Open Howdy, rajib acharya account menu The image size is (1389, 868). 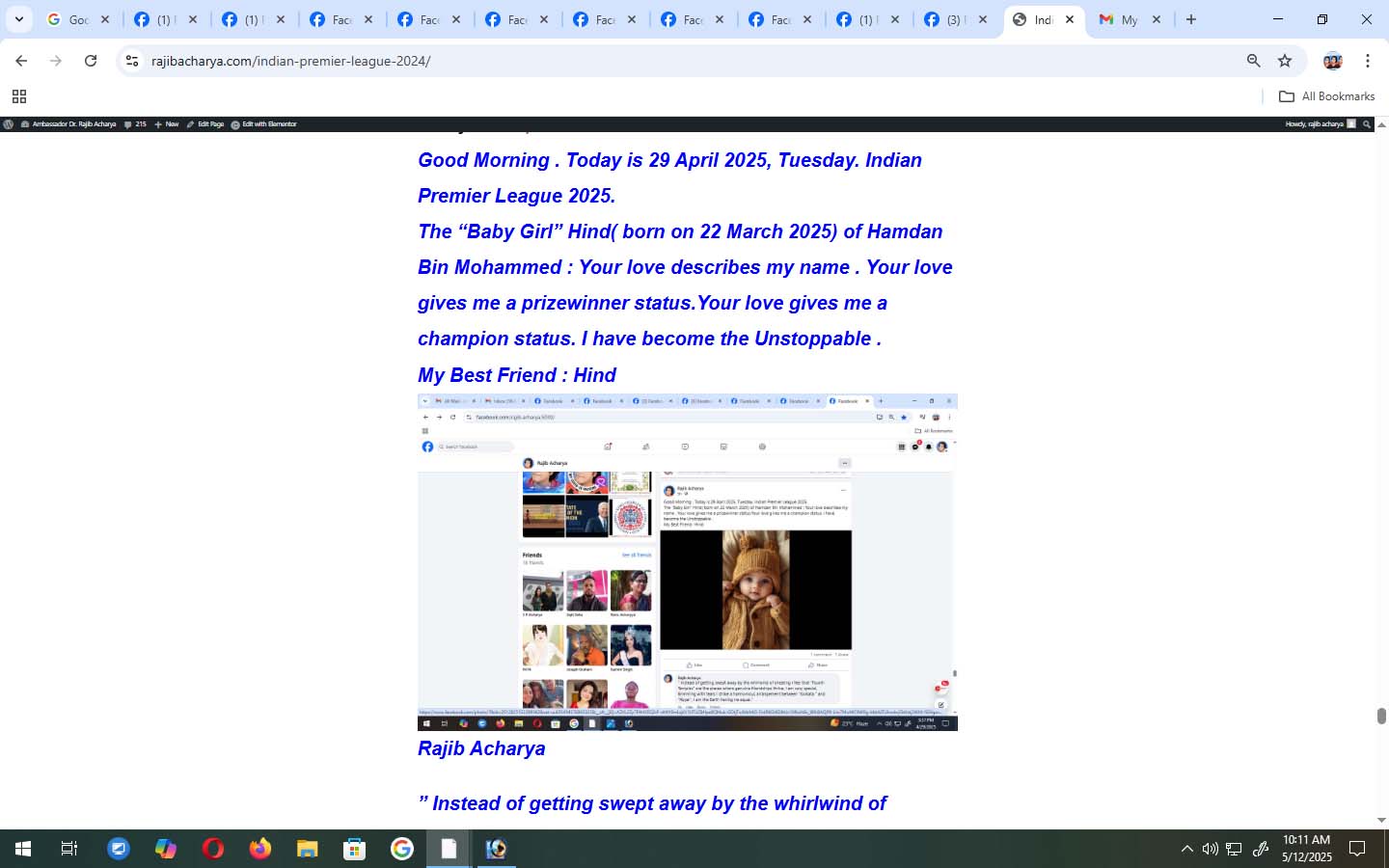tap(1321, 124)
